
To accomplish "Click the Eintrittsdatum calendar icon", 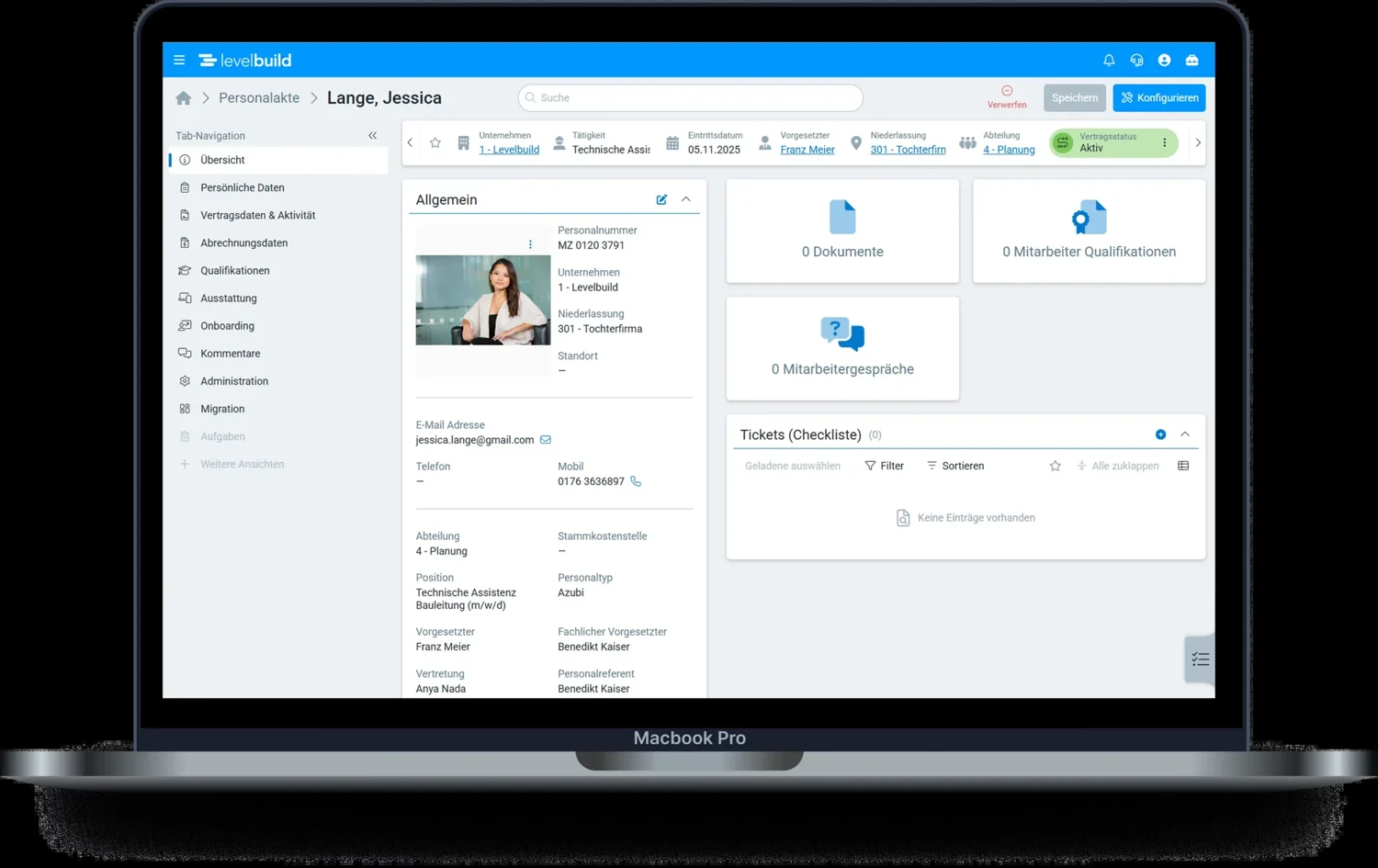I will pyautogui.click(x=672, y=143).
